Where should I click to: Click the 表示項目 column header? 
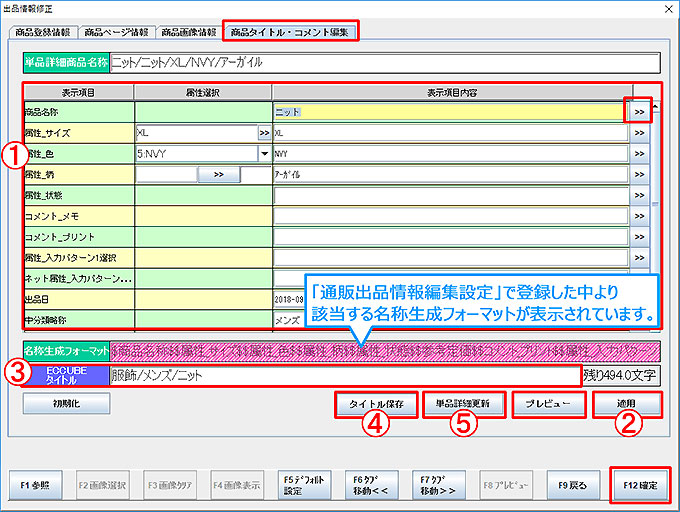coord(78,93)
